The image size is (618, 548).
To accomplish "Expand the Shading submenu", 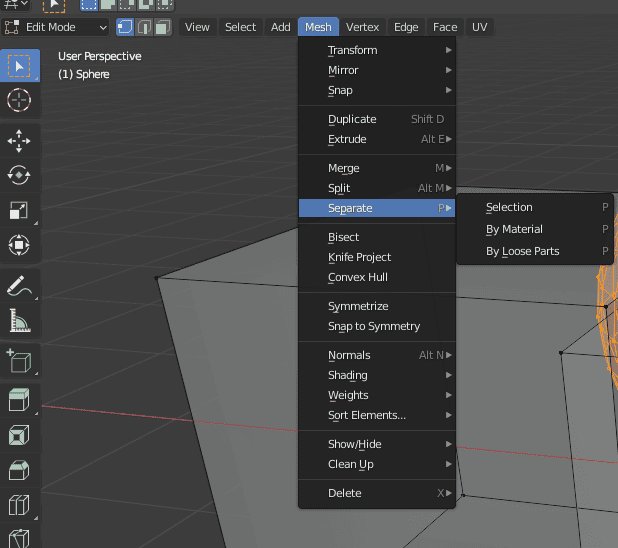I will [x=377, y=375].
